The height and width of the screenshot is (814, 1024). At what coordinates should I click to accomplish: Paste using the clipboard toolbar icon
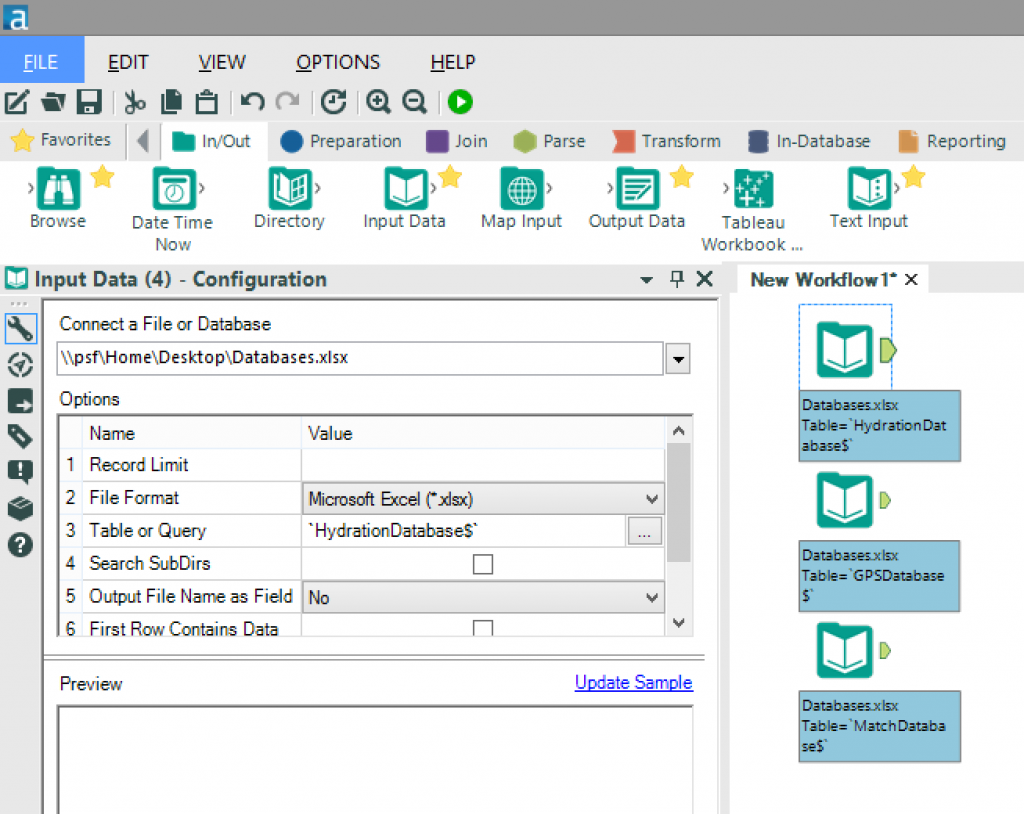tap(207, 102)
